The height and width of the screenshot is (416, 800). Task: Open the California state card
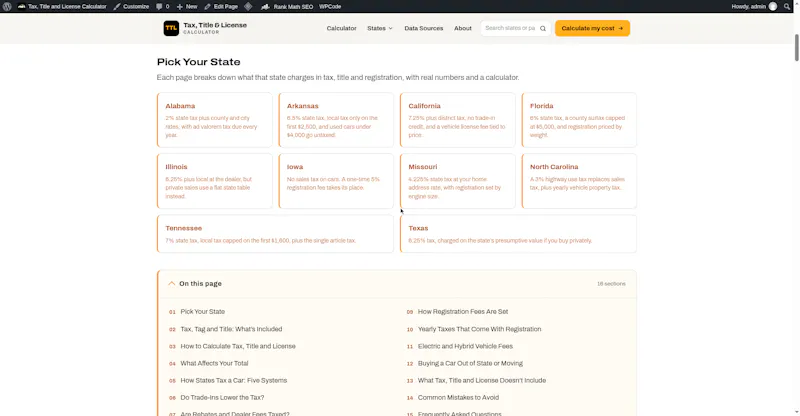458,120
